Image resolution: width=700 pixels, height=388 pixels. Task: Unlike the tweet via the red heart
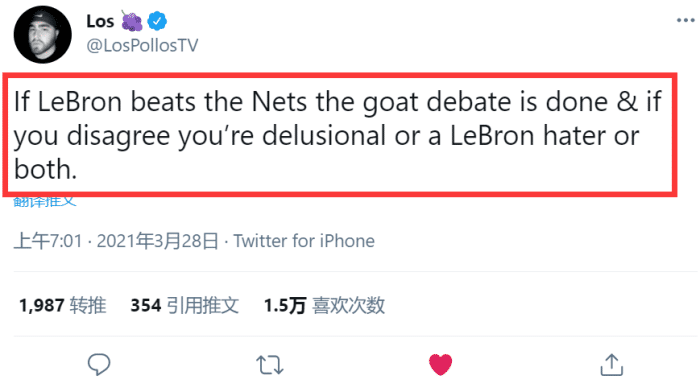coord(440,364)
